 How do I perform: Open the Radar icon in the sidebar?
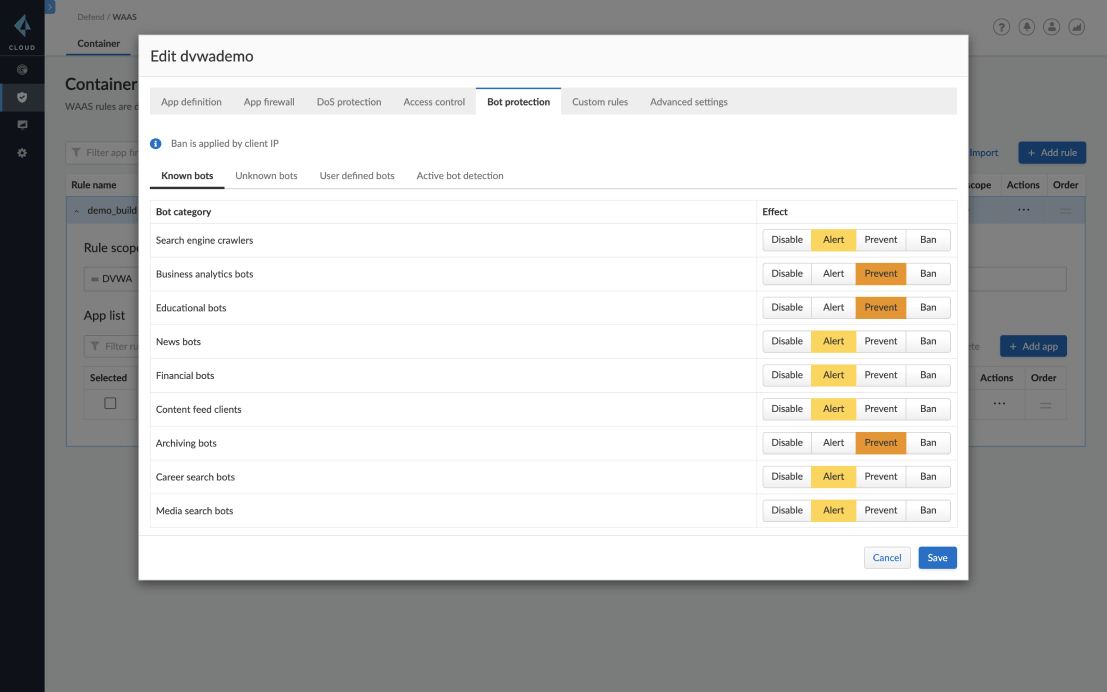pos(22,70)
